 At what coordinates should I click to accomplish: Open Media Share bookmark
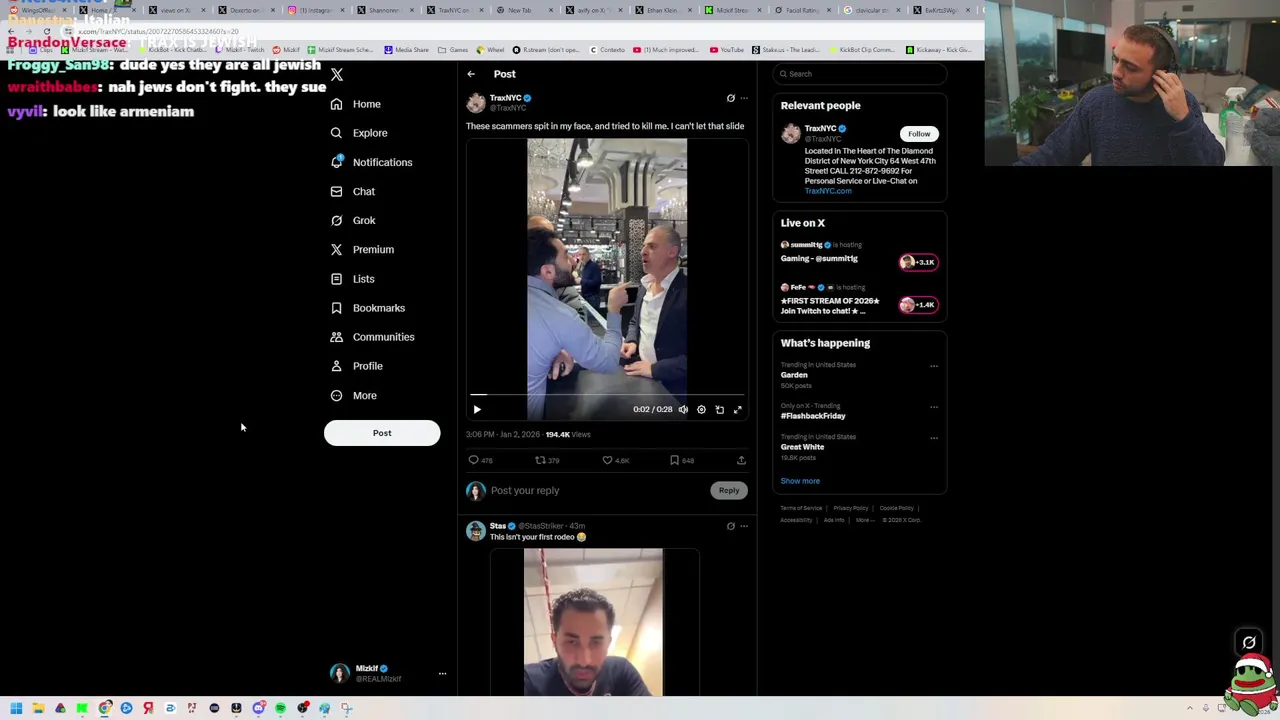click(405, 50)
